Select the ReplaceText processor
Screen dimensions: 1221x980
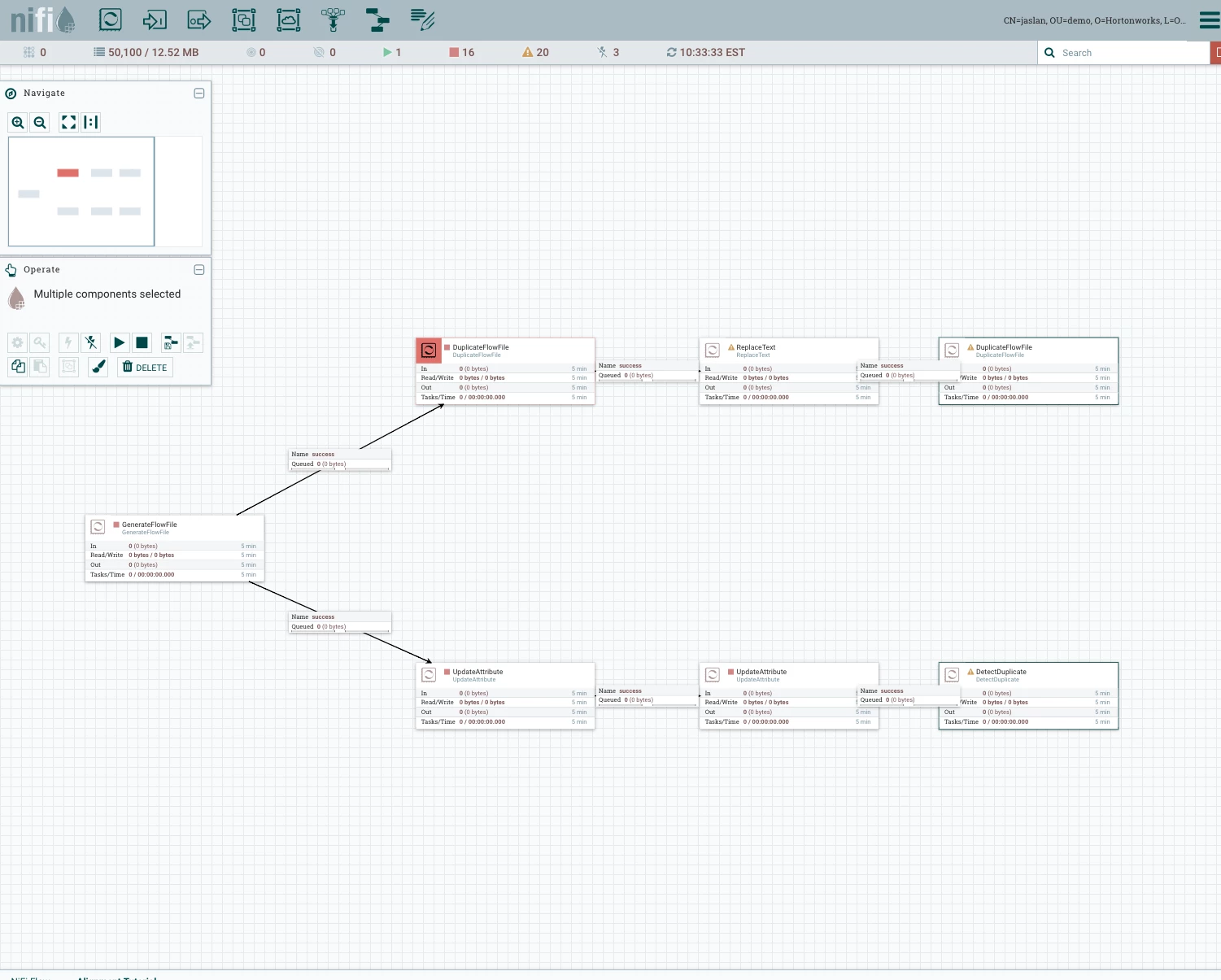point(789,372)
